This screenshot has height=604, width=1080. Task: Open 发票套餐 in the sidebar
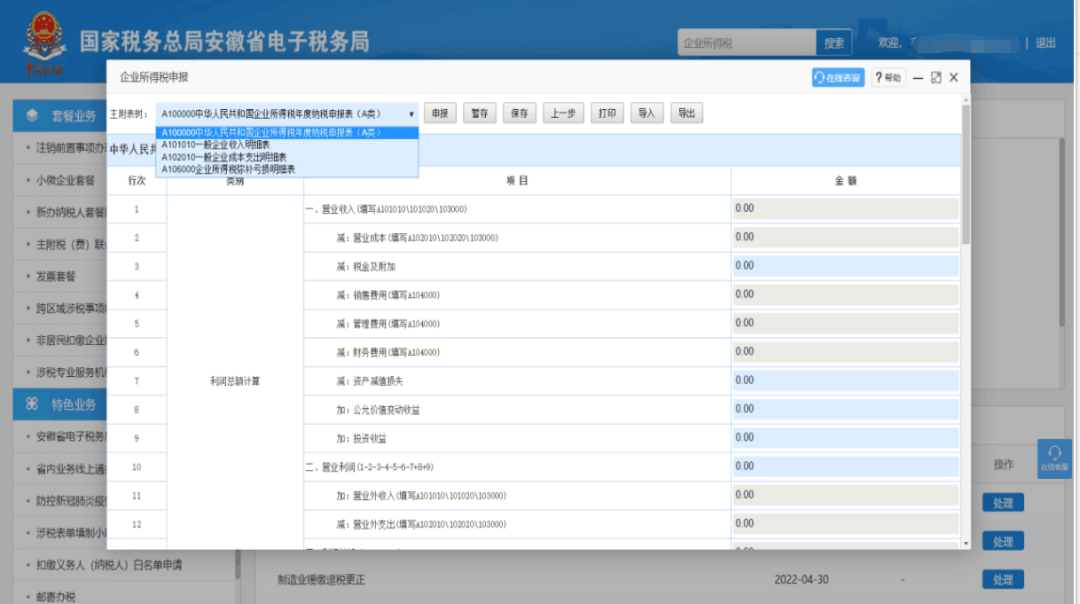[56, 276]
